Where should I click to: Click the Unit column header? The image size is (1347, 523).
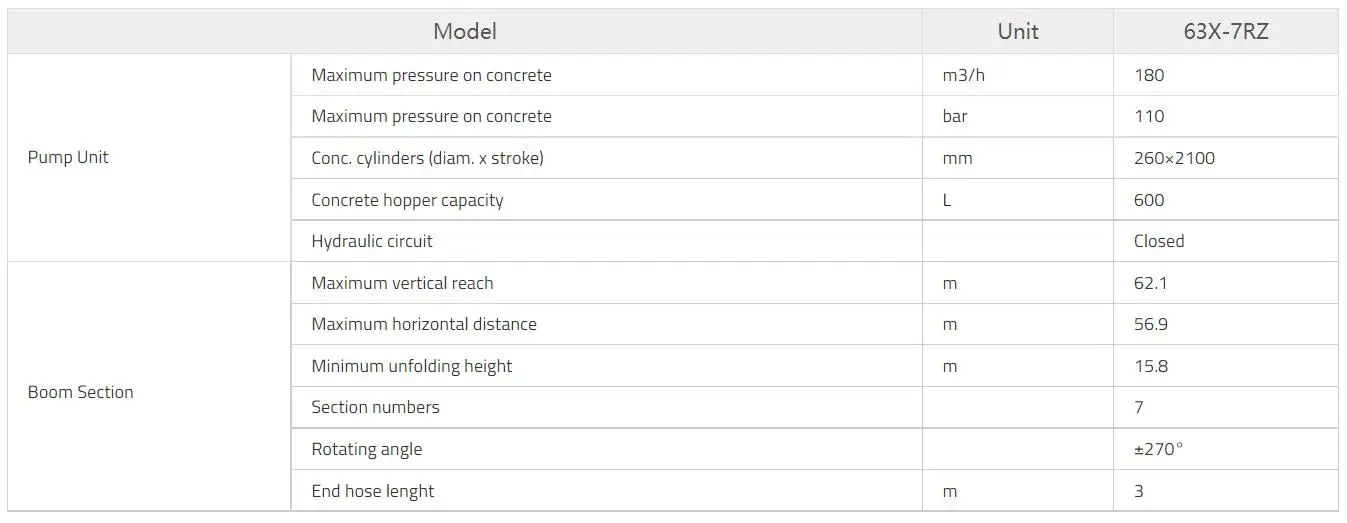tap(1017, 31)
